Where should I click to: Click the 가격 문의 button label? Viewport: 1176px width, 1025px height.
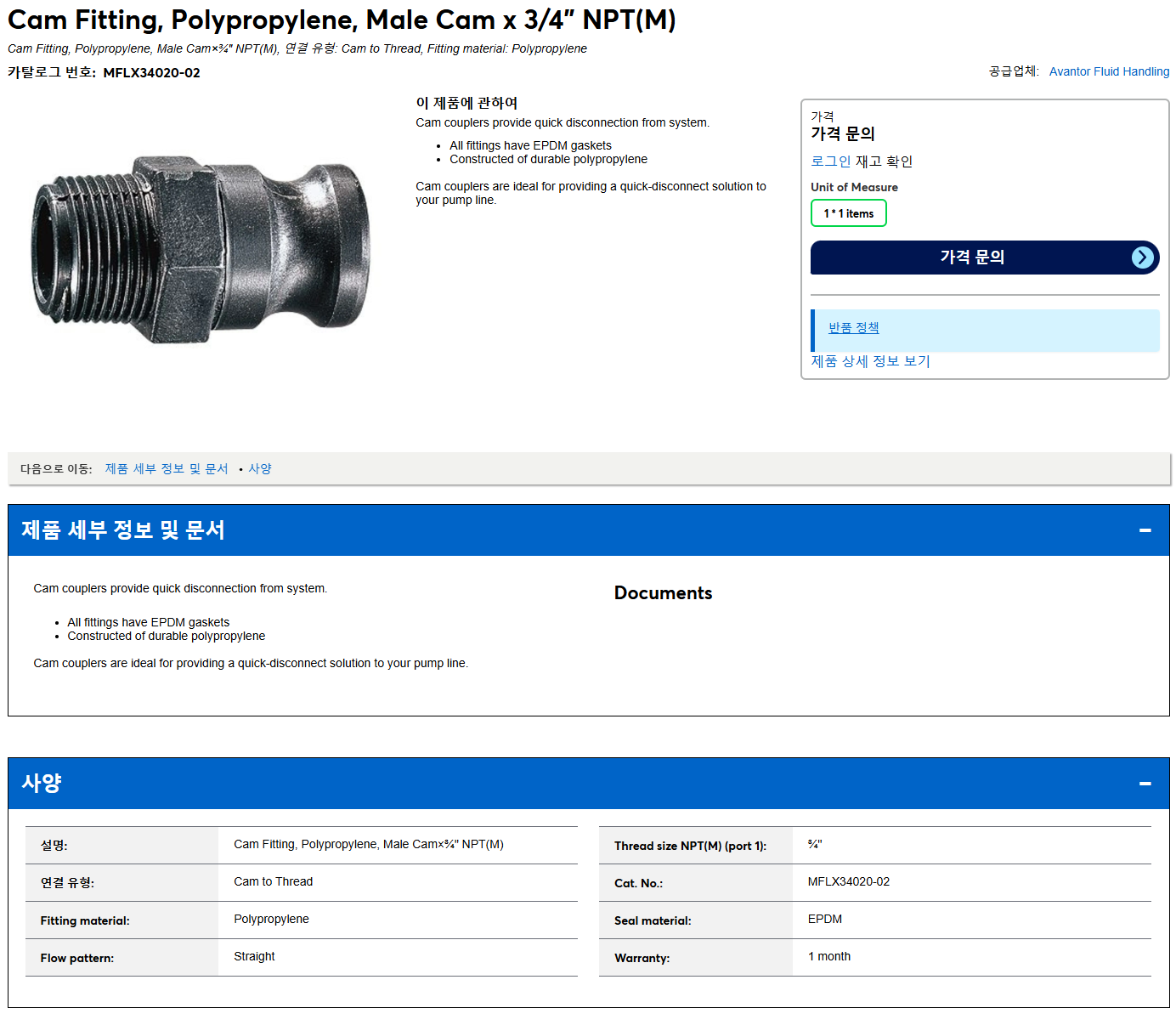972,257
